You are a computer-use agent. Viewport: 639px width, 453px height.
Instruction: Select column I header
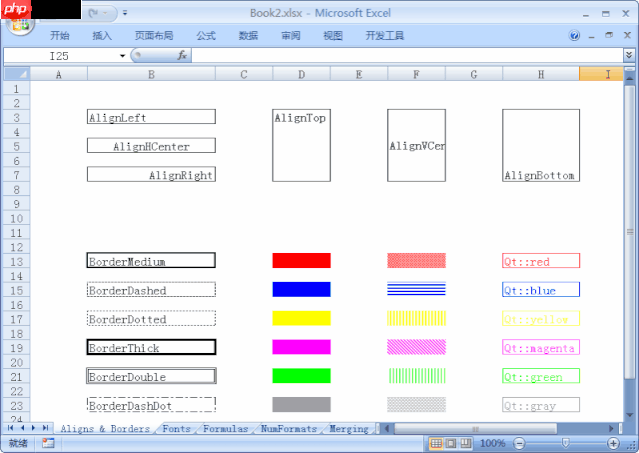point(601,75)
